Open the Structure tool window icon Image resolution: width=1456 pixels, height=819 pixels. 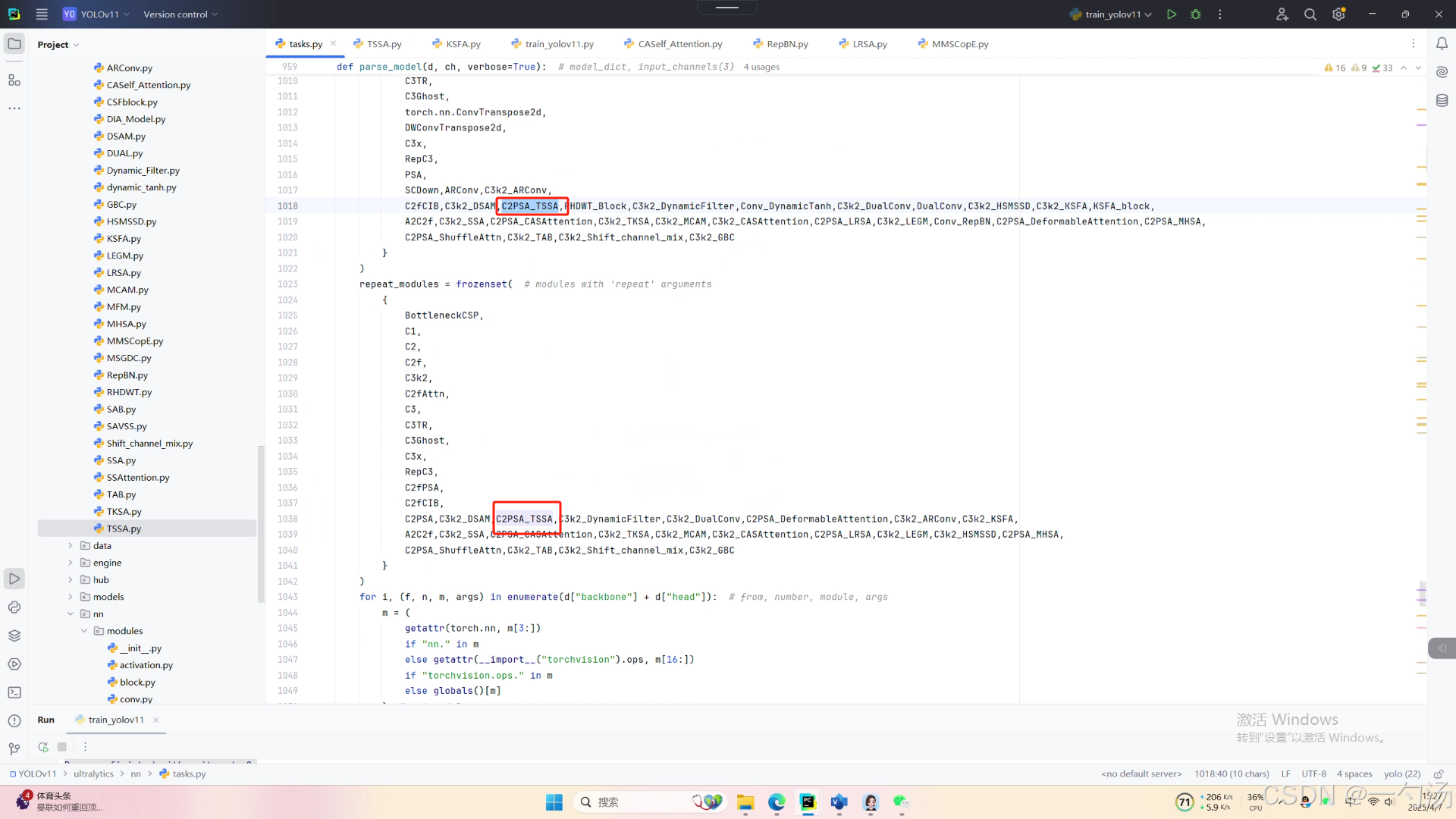[14, 80]
